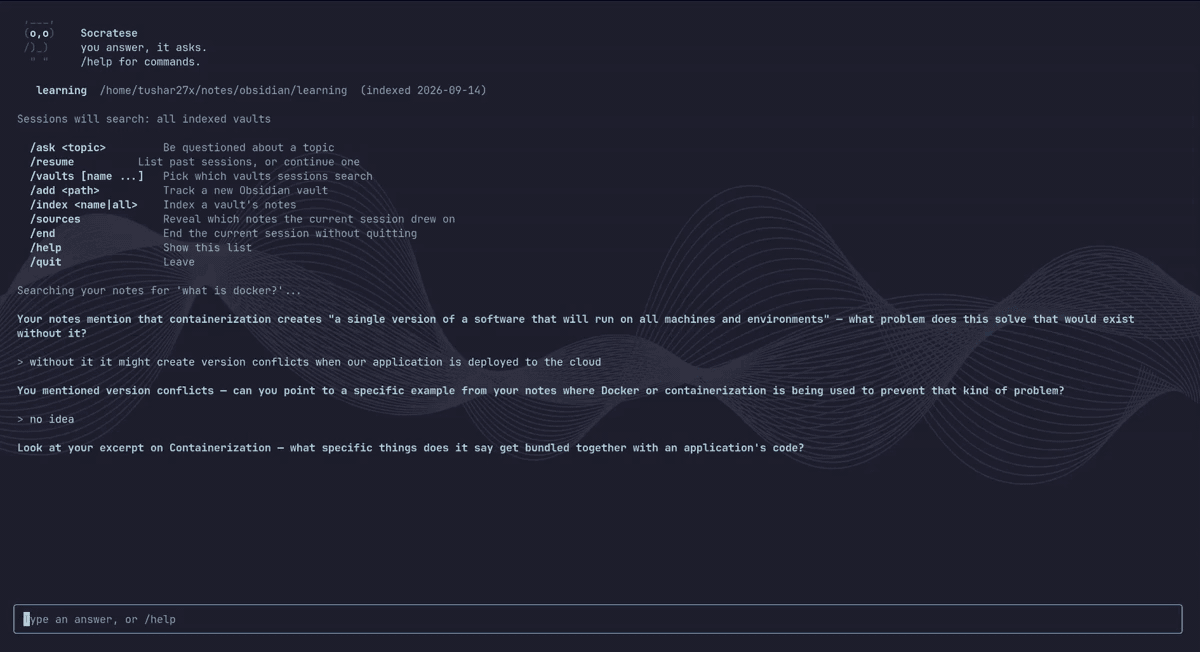Click the '/help' entry in the command list

[46, 247]
